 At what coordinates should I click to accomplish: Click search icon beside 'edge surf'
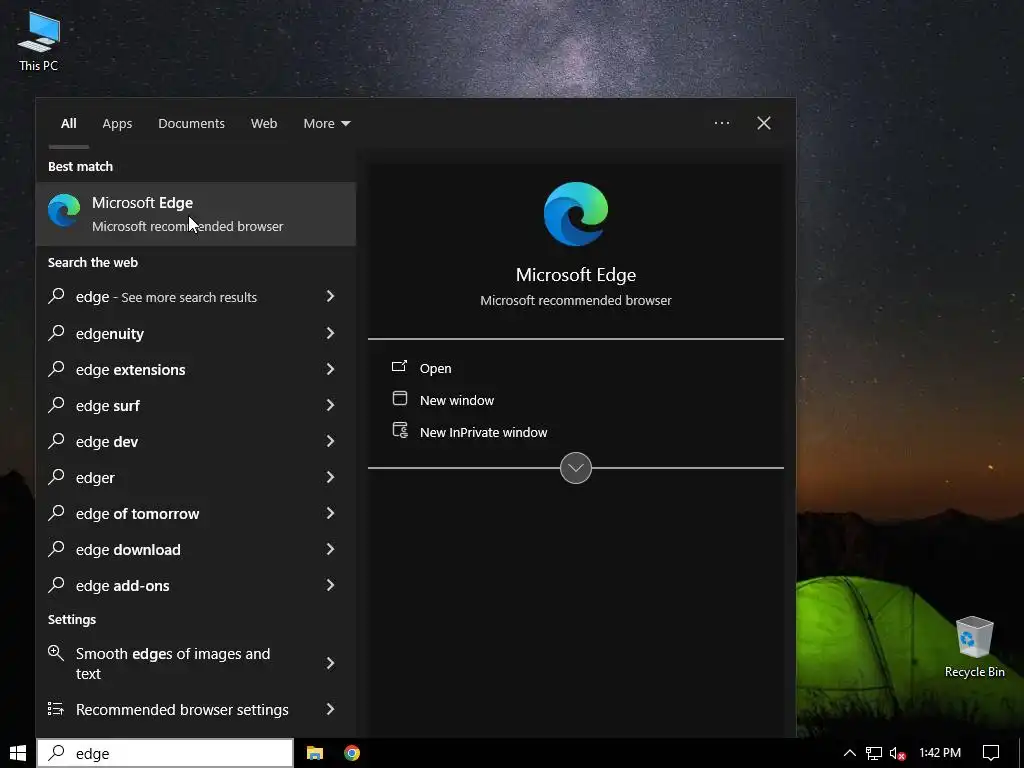(57, 404)
